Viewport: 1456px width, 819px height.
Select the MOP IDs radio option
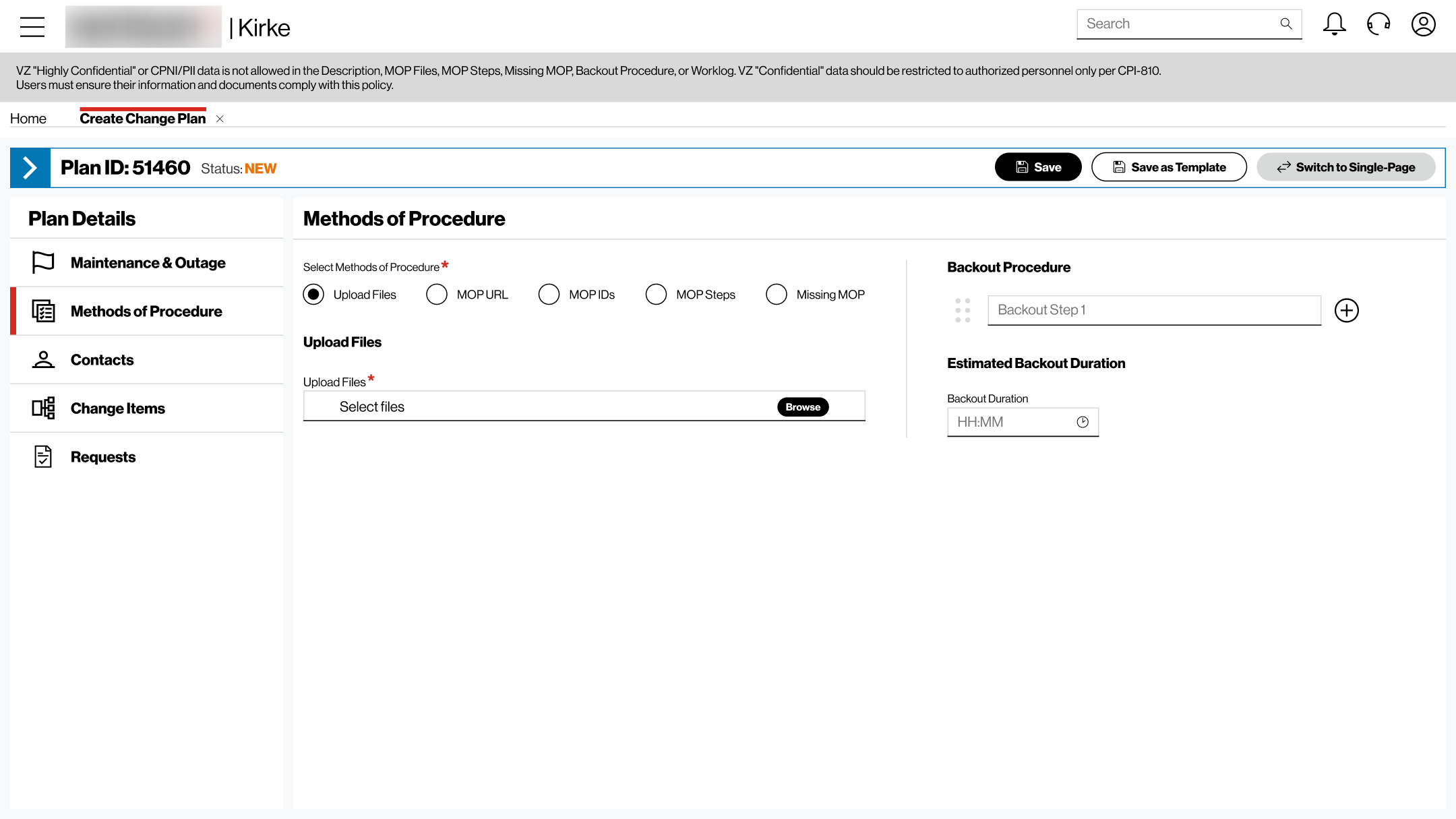coord(549,295)
